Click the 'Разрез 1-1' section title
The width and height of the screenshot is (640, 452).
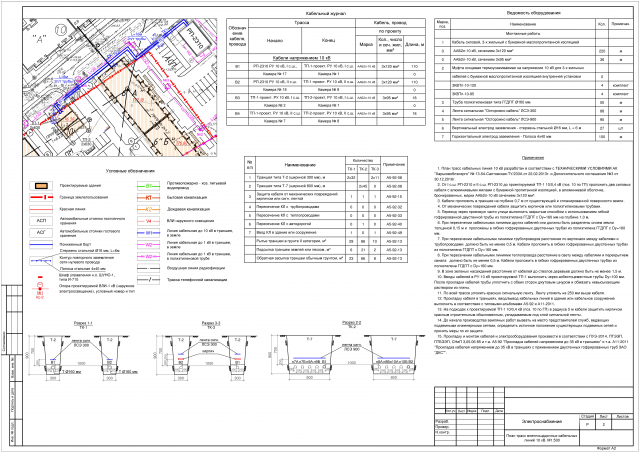point(83,323)
